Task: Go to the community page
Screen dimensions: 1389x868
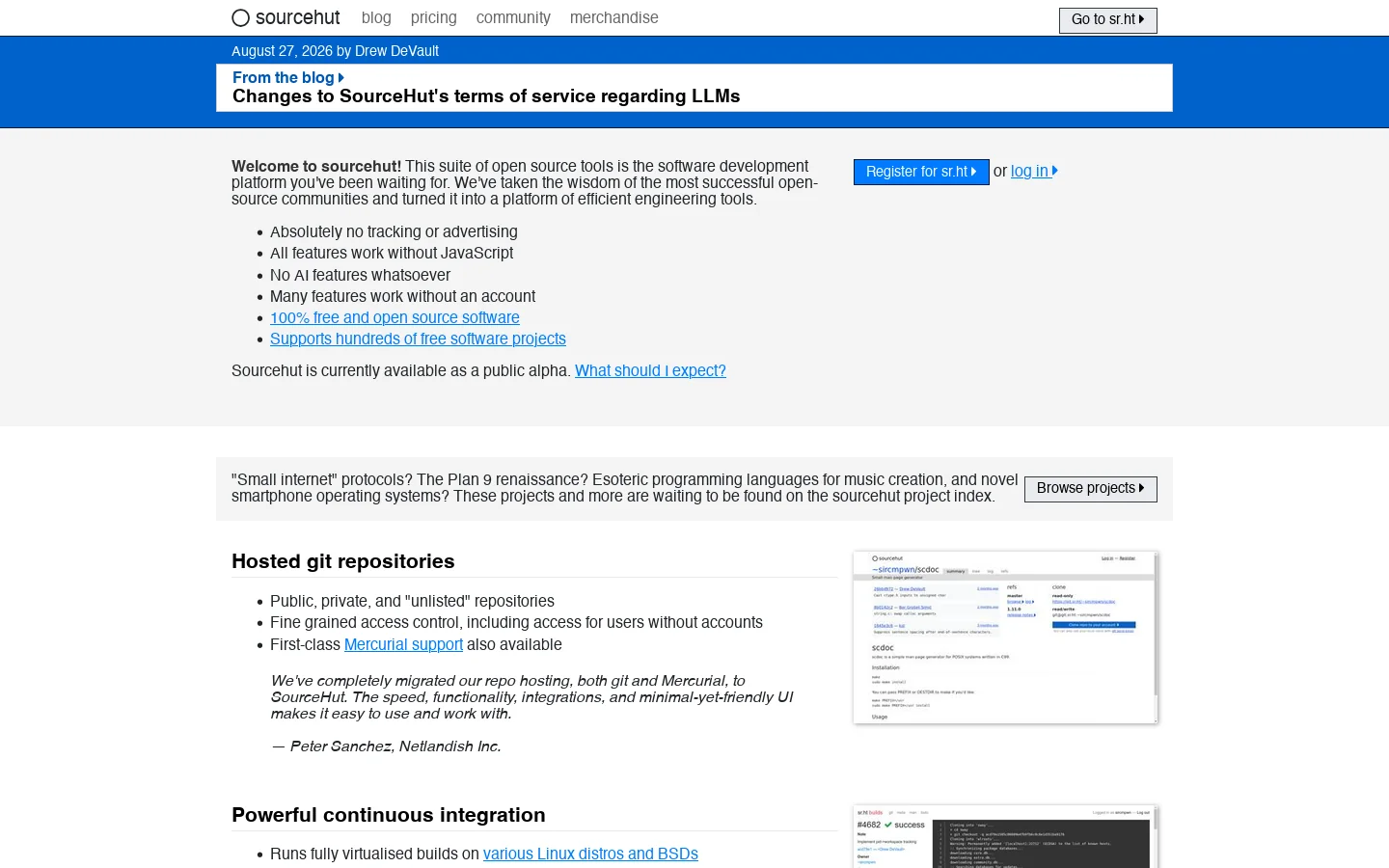Action: click(513, 17)
